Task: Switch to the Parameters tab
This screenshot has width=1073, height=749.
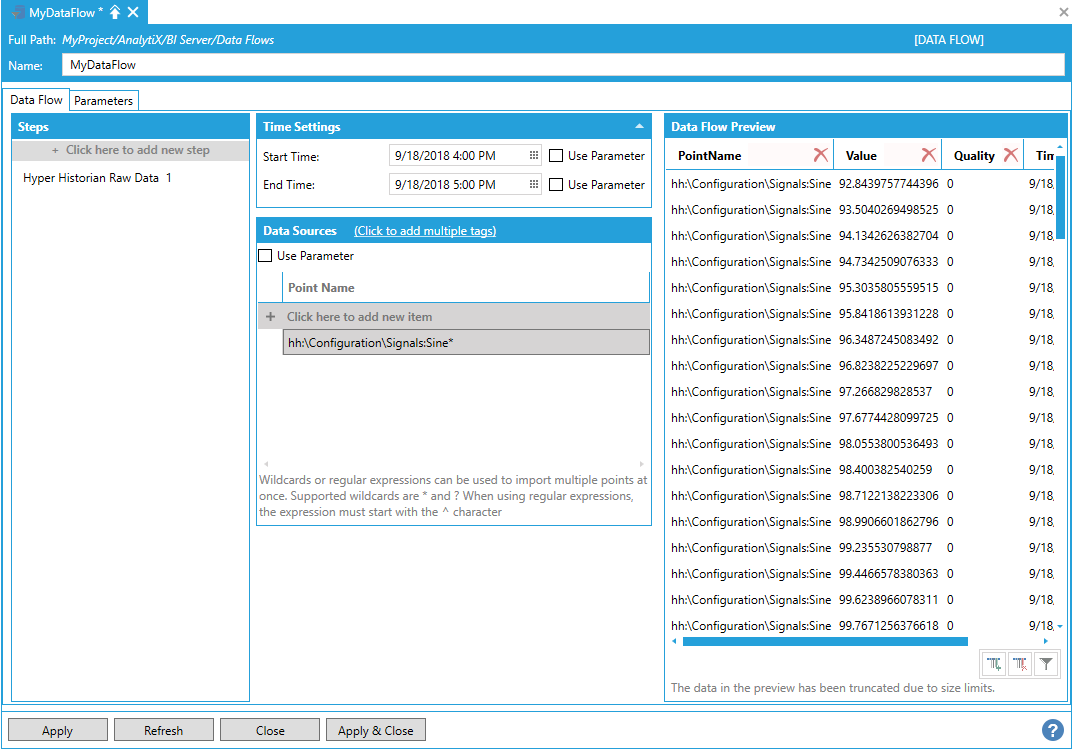Action: point(103,101)
